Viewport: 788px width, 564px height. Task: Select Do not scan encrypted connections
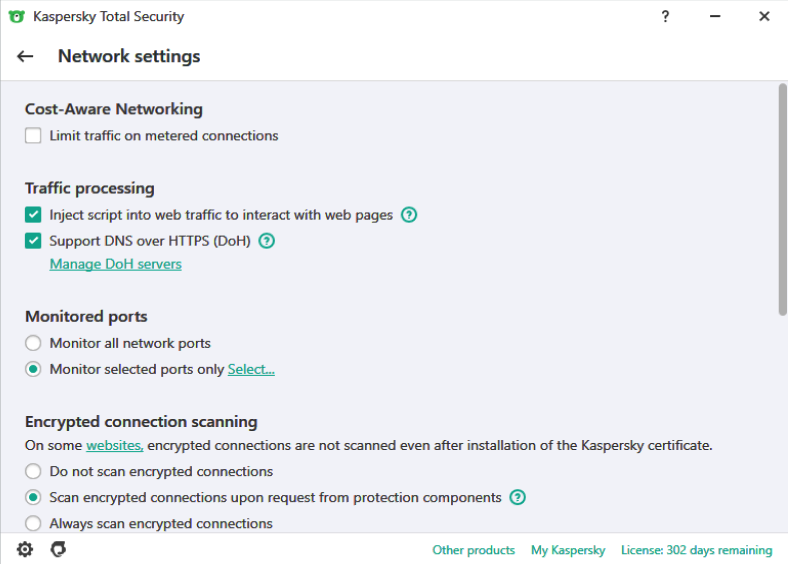pos(33,472)
